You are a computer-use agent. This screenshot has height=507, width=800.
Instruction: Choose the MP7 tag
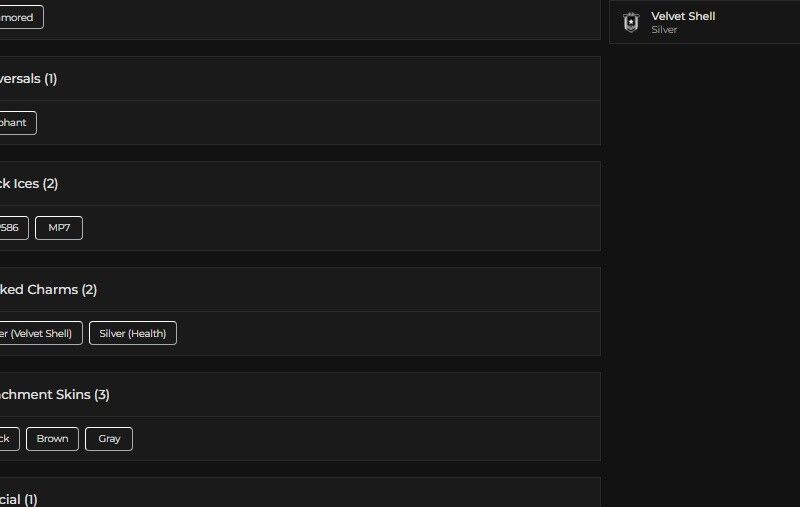(59, 228)
